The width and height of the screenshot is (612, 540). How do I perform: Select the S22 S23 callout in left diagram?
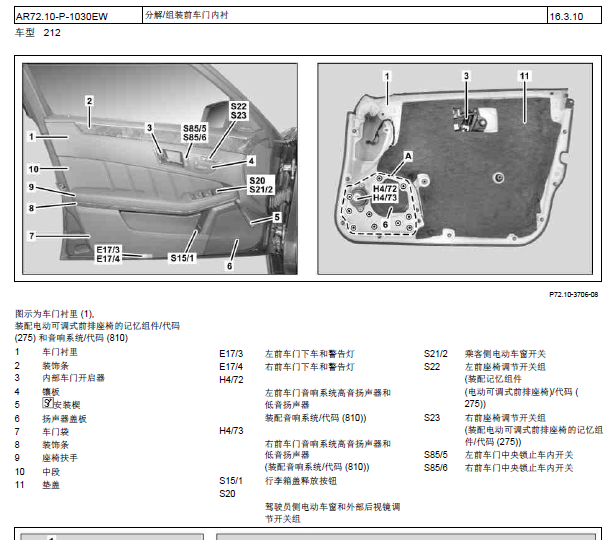tap(238, 110)
